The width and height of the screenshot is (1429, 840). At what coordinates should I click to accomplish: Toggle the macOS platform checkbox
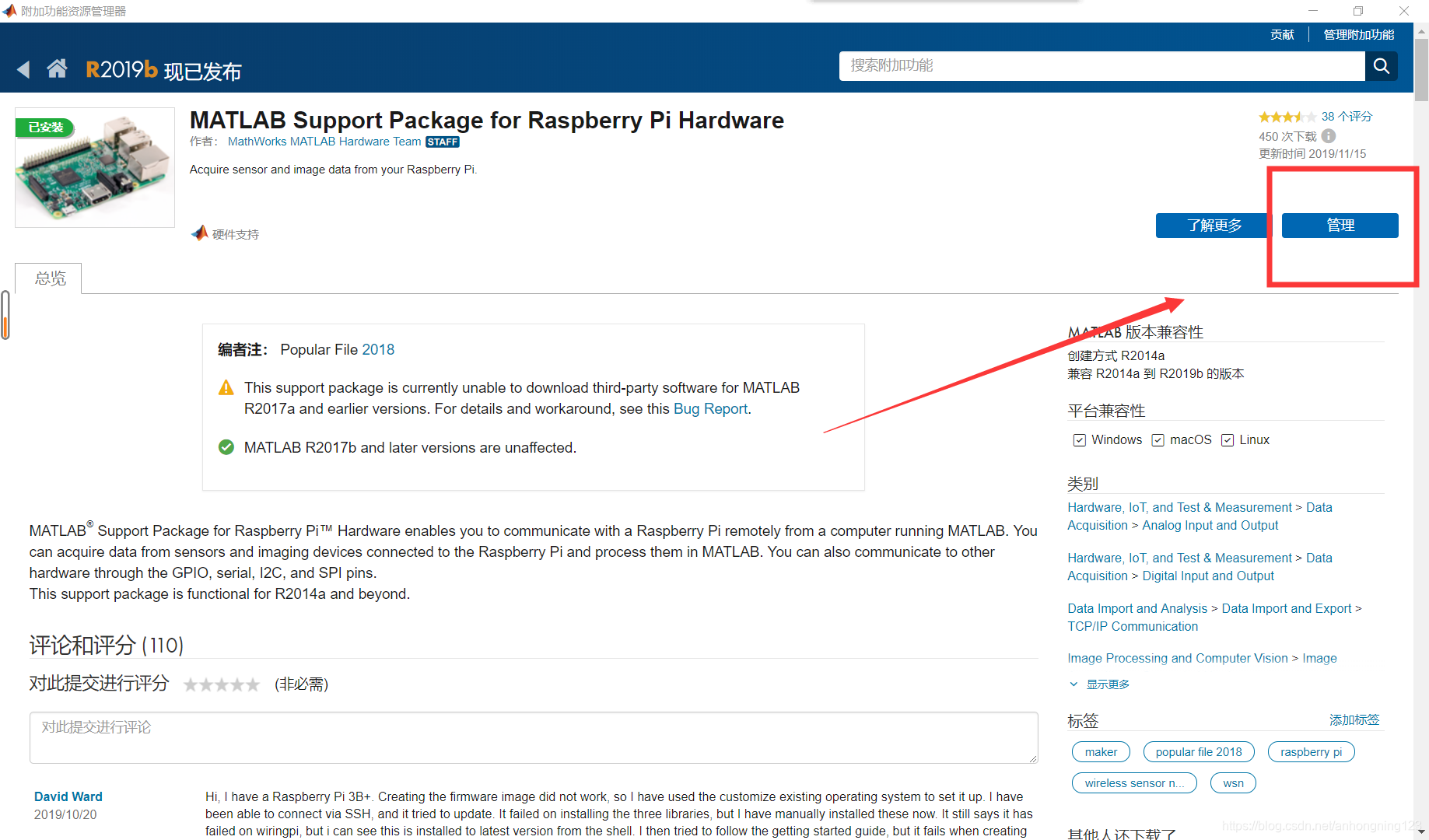tap(1158, 440)
